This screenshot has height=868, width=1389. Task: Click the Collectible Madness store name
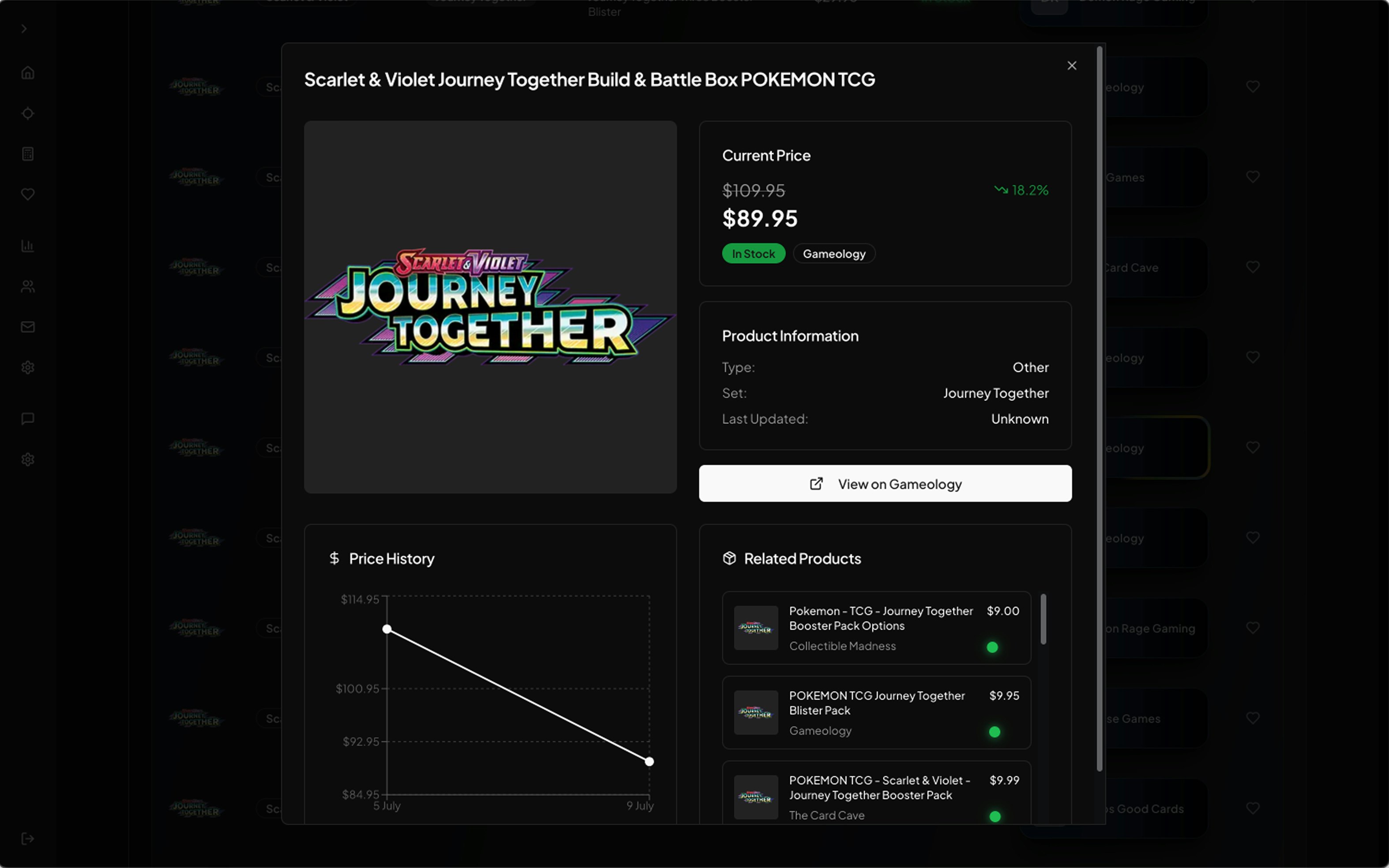[x=842, y=646]
